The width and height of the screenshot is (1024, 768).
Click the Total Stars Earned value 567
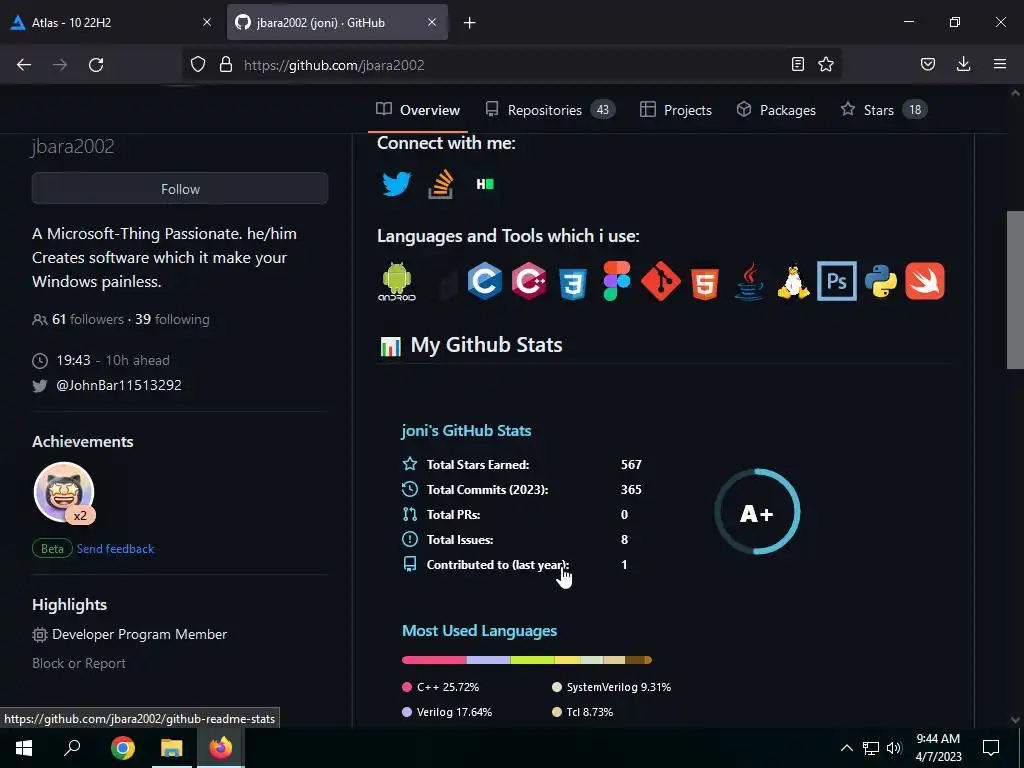[x=631, y=464]
